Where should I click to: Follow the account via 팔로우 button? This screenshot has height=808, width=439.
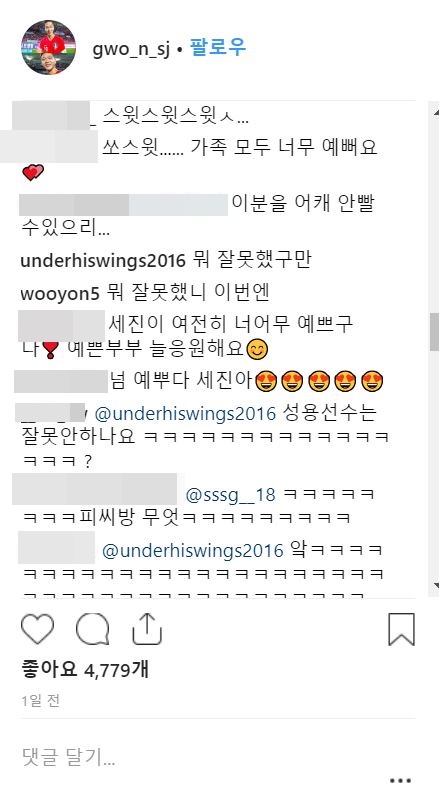218,48
